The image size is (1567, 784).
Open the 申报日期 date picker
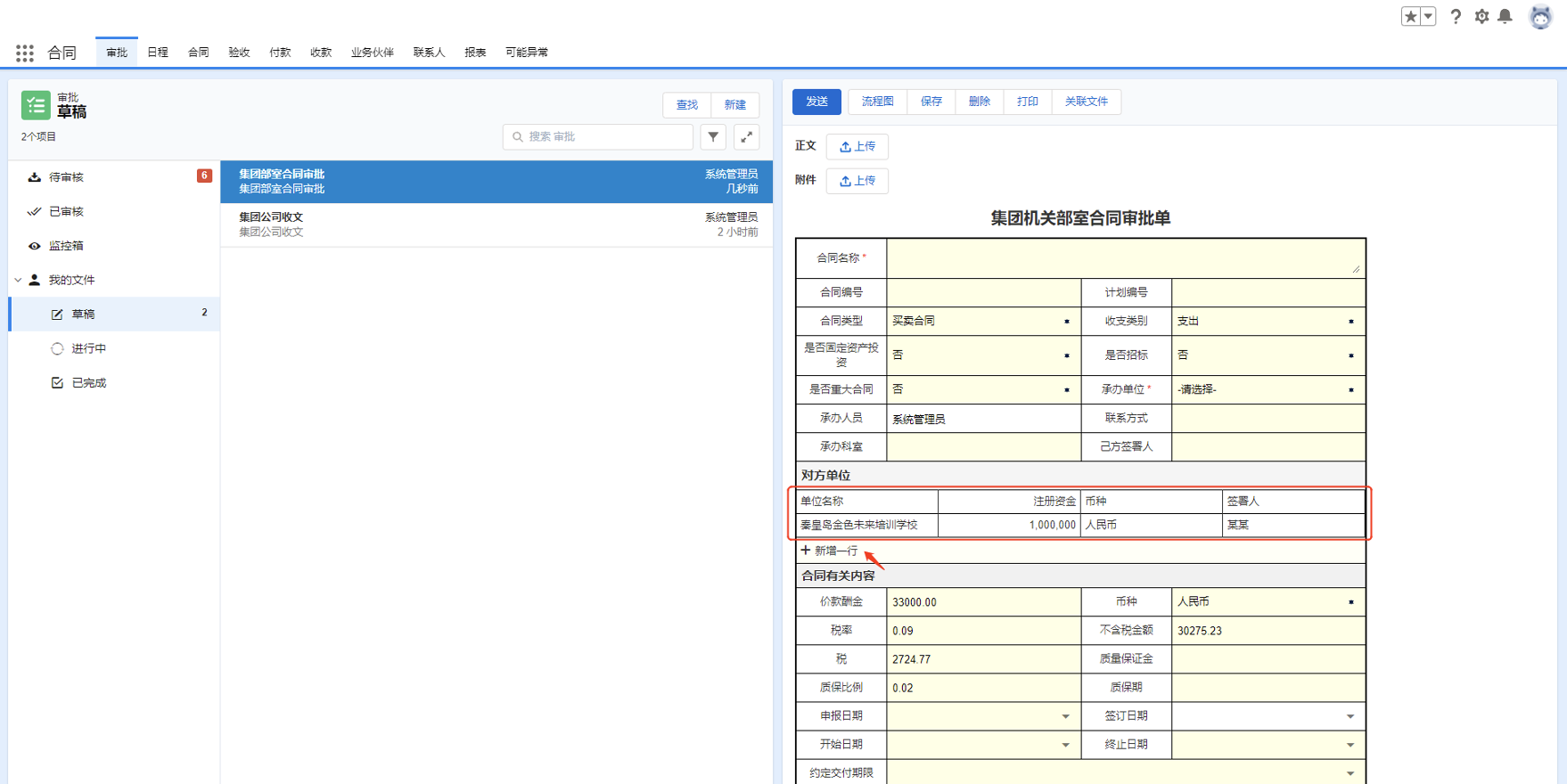pos(984,716)
